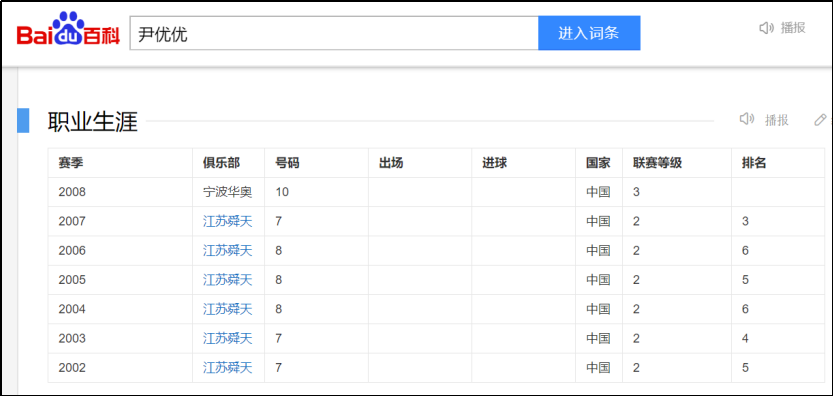Click the pencil edit icon beside 职业生涯
This screenshot has width=833, height=396.
tap(821, 120)
